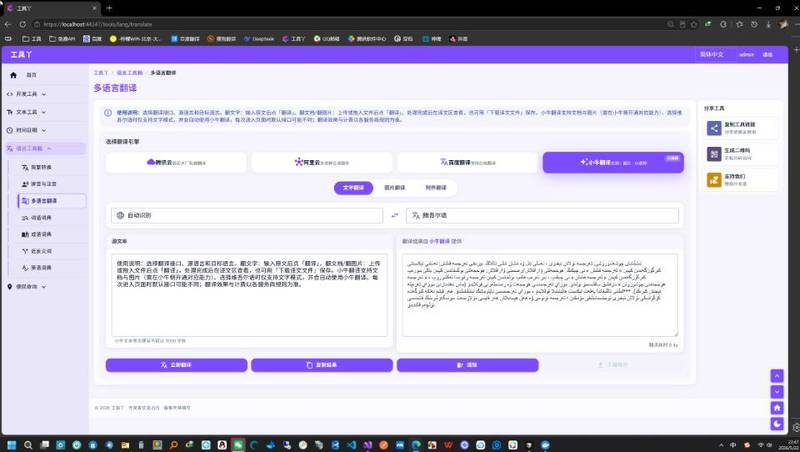Click the 立即翻译 translate button

[177, 365]
